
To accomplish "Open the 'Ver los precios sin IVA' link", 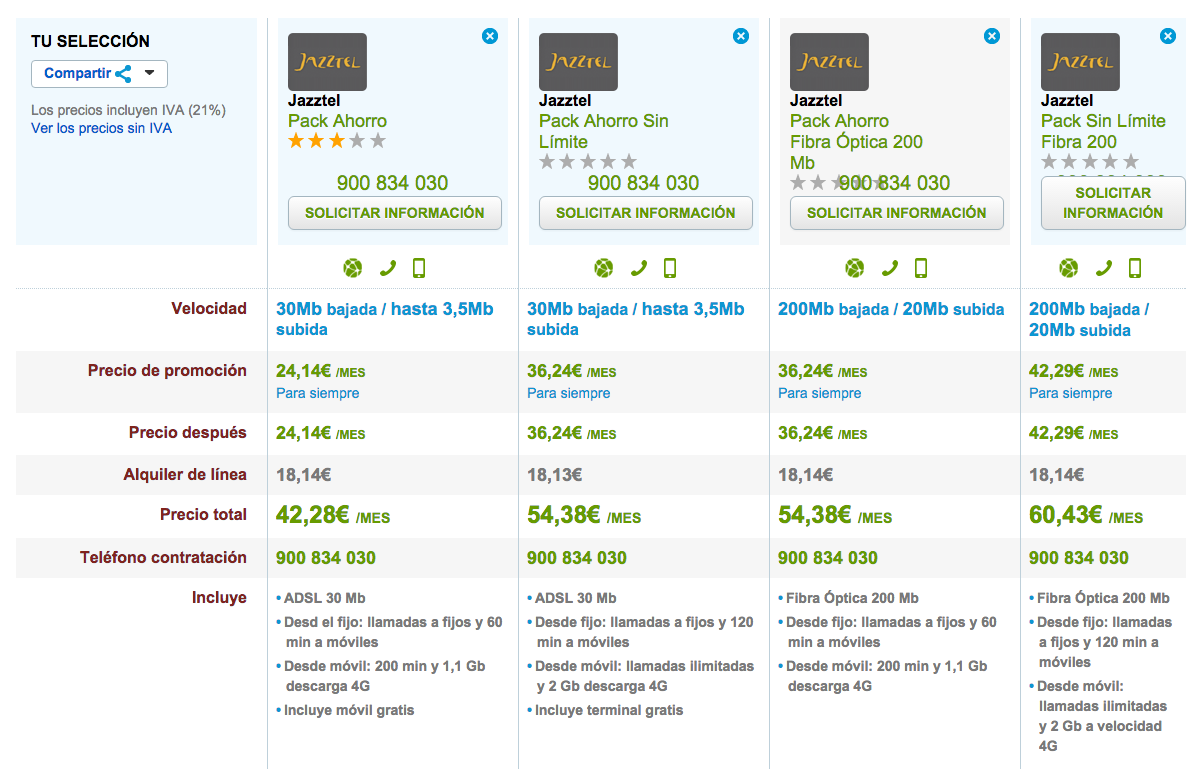I will pos(101,129).
